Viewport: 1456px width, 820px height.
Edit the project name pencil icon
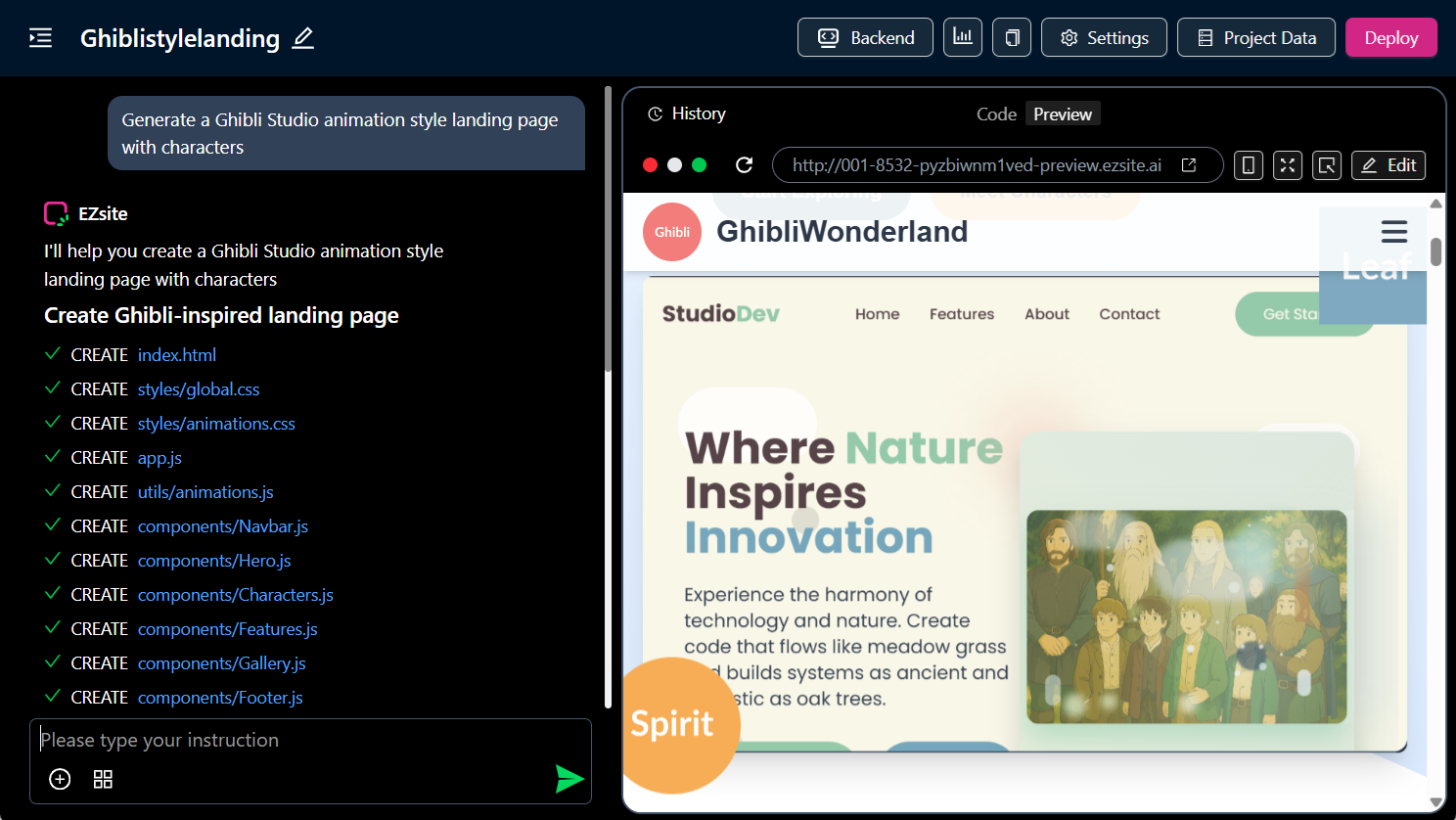tap(303, 38)
